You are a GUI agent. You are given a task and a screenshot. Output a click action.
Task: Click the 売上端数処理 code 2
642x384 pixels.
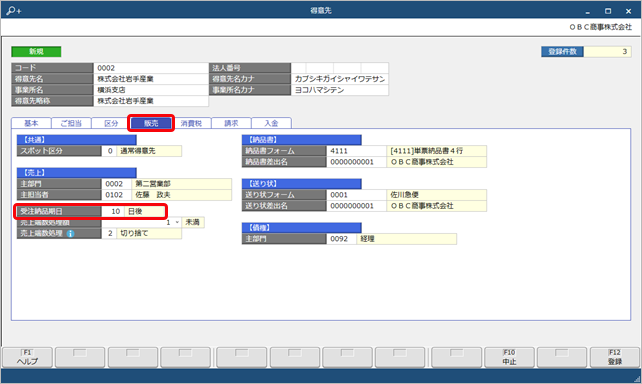coord(109,233)
